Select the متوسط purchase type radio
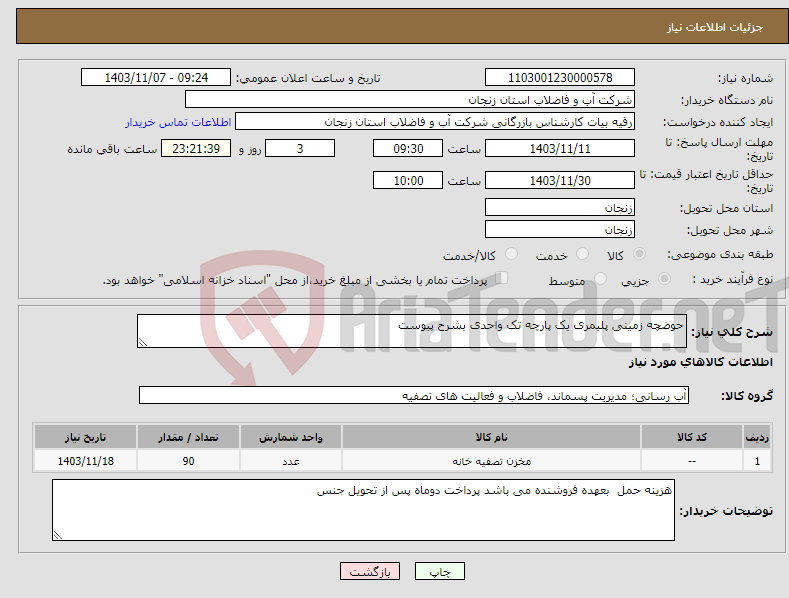Image resolution: width=789 pixels, height=598 pixels. click(600, 278)
